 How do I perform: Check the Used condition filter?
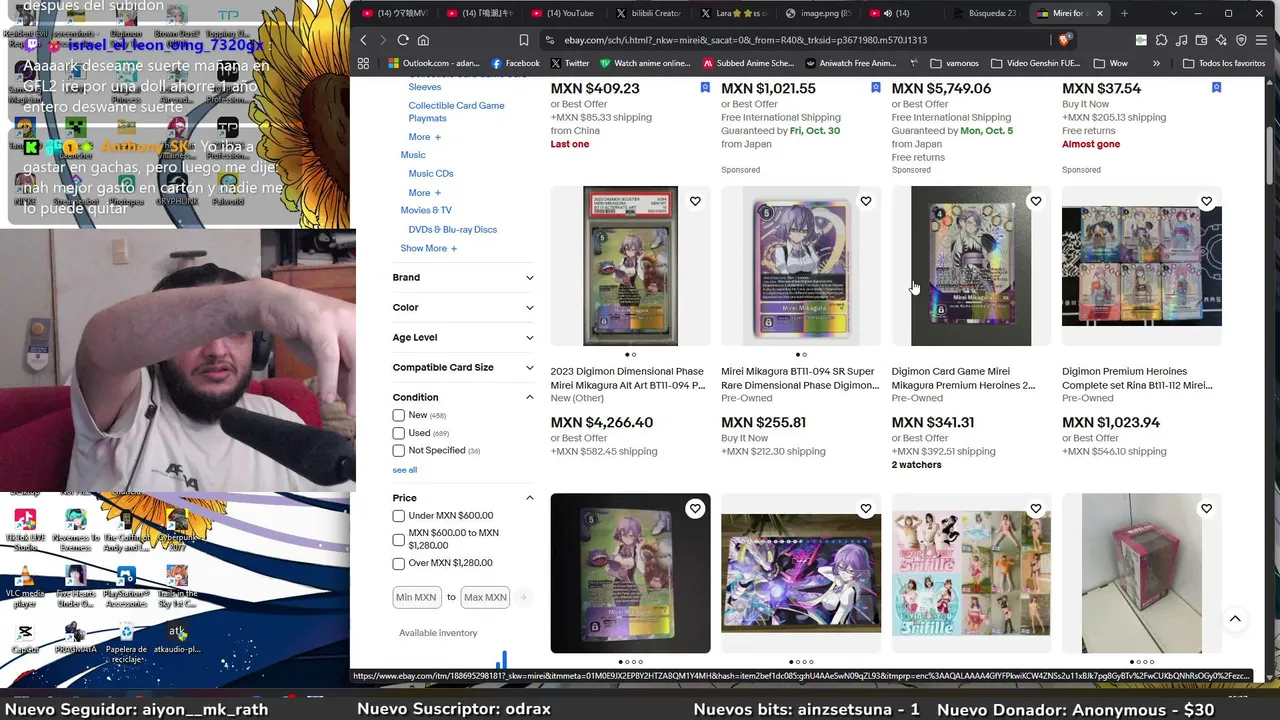point(399,433)
